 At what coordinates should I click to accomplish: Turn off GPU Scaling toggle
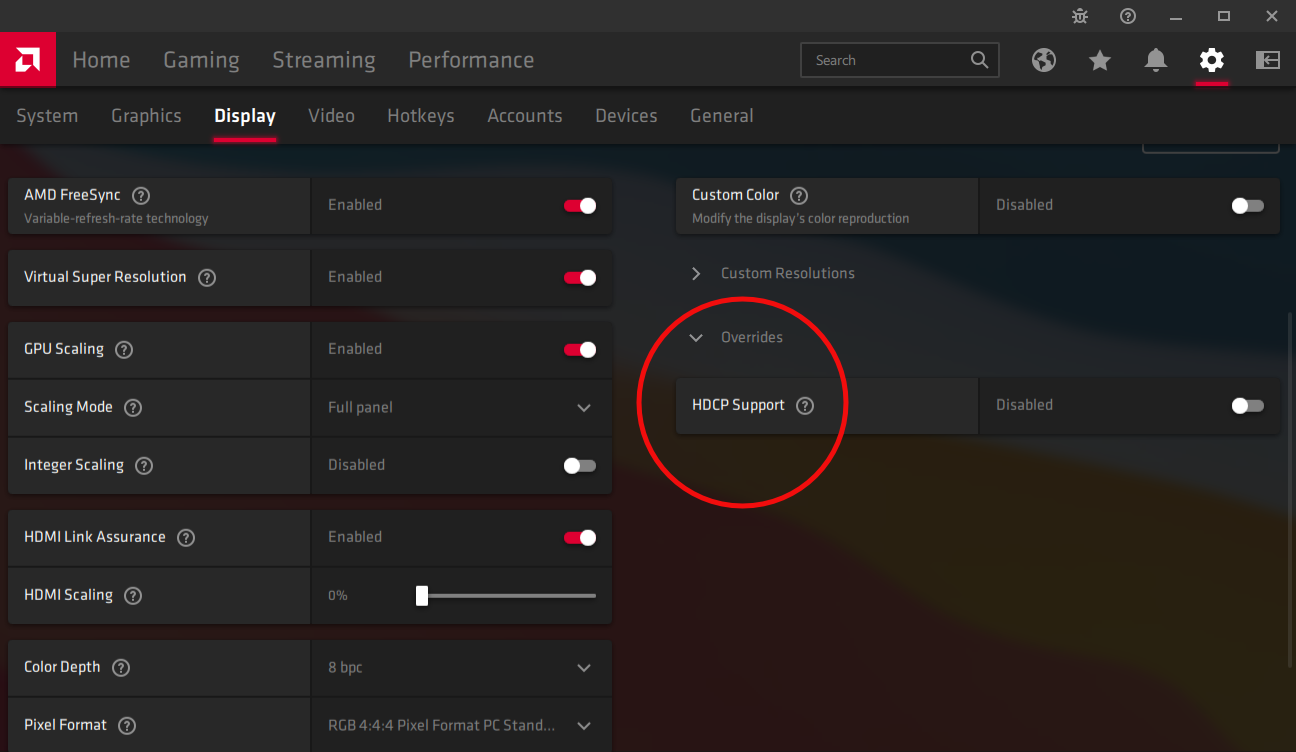[x=580, y=349]
